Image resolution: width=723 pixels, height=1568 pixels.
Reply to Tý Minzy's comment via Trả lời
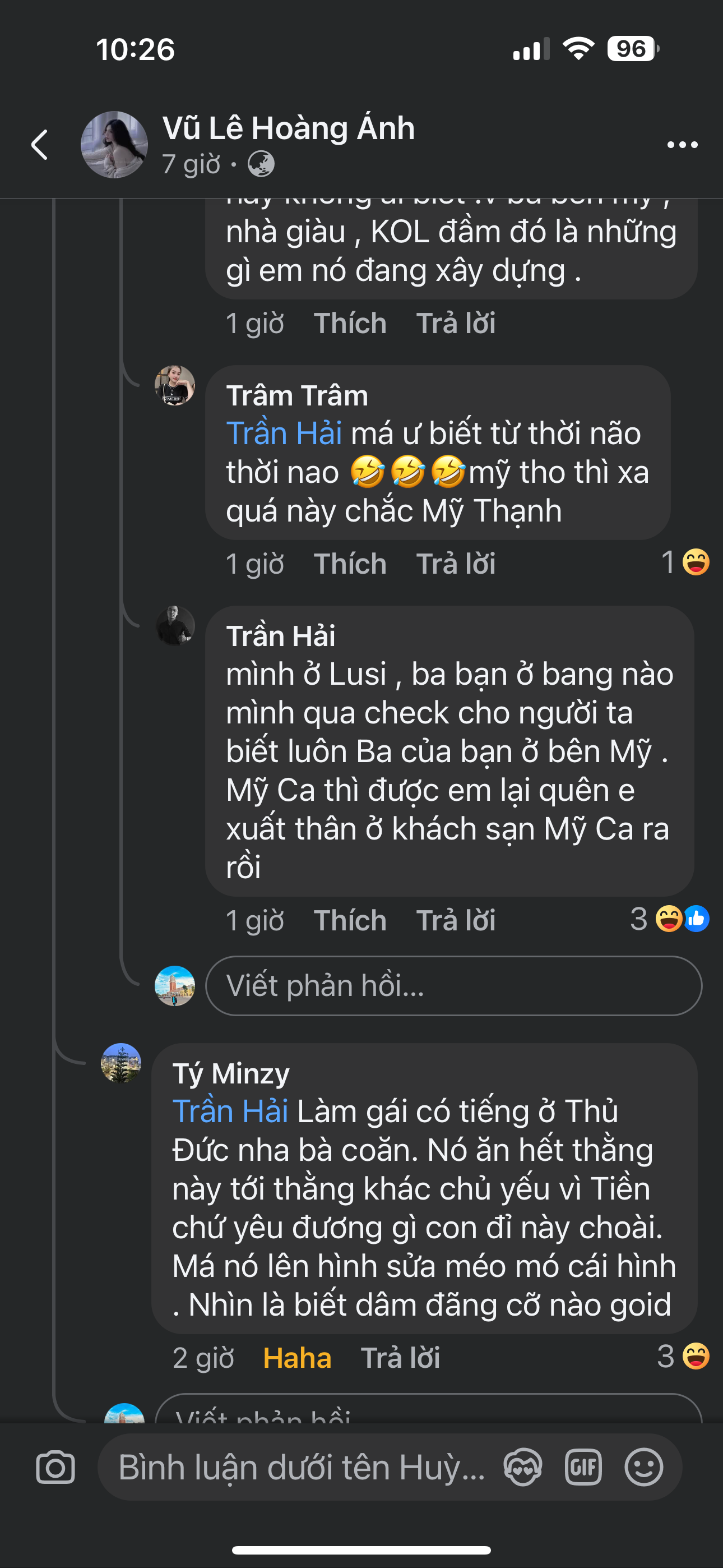click(x=400, y=1358)
